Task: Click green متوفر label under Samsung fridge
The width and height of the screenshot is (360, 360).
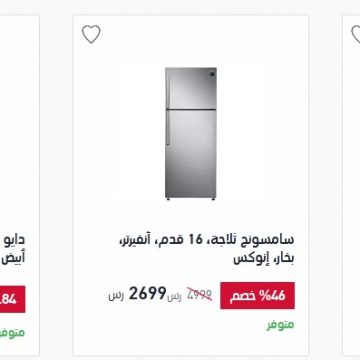Action: point(281,325)
